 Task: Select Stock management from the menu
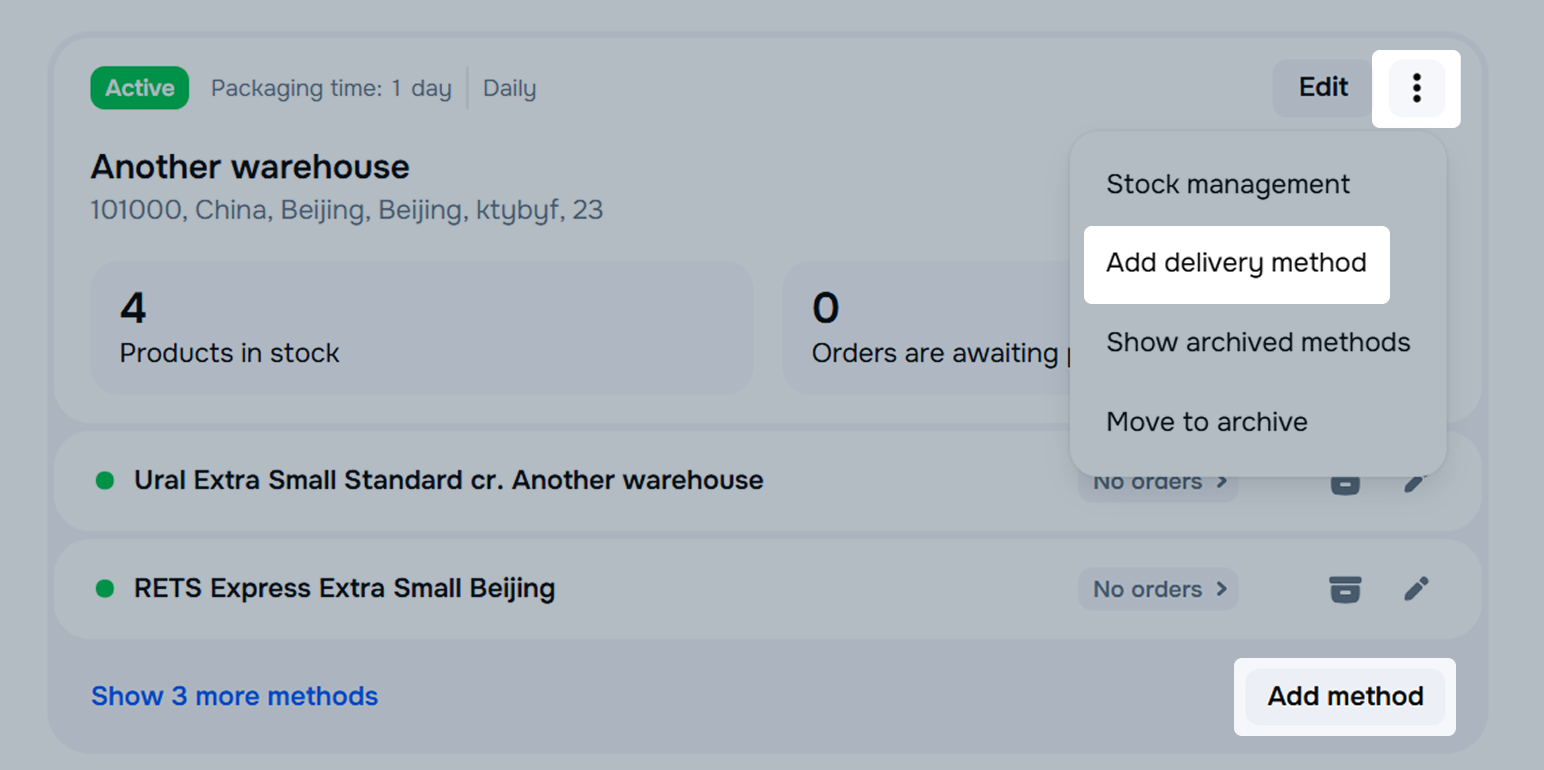point(1227,184)
